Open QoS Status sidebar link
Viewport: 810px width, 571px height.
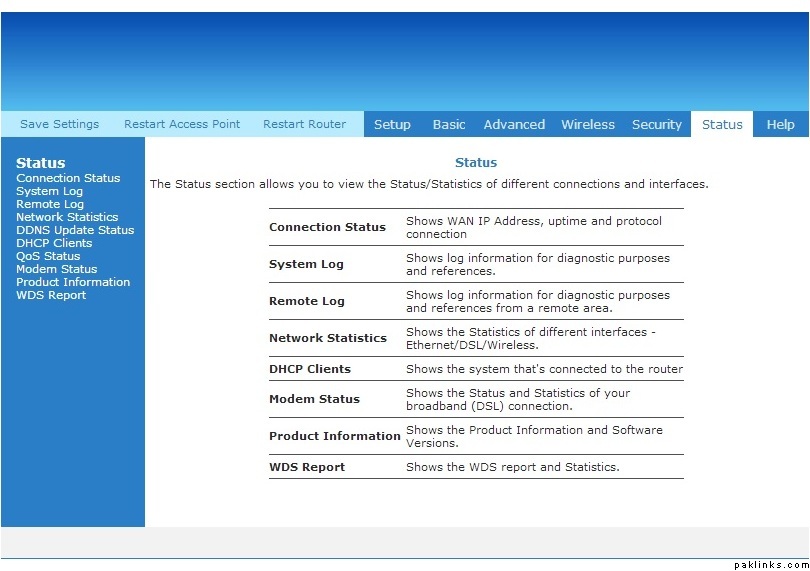point(48,256)
